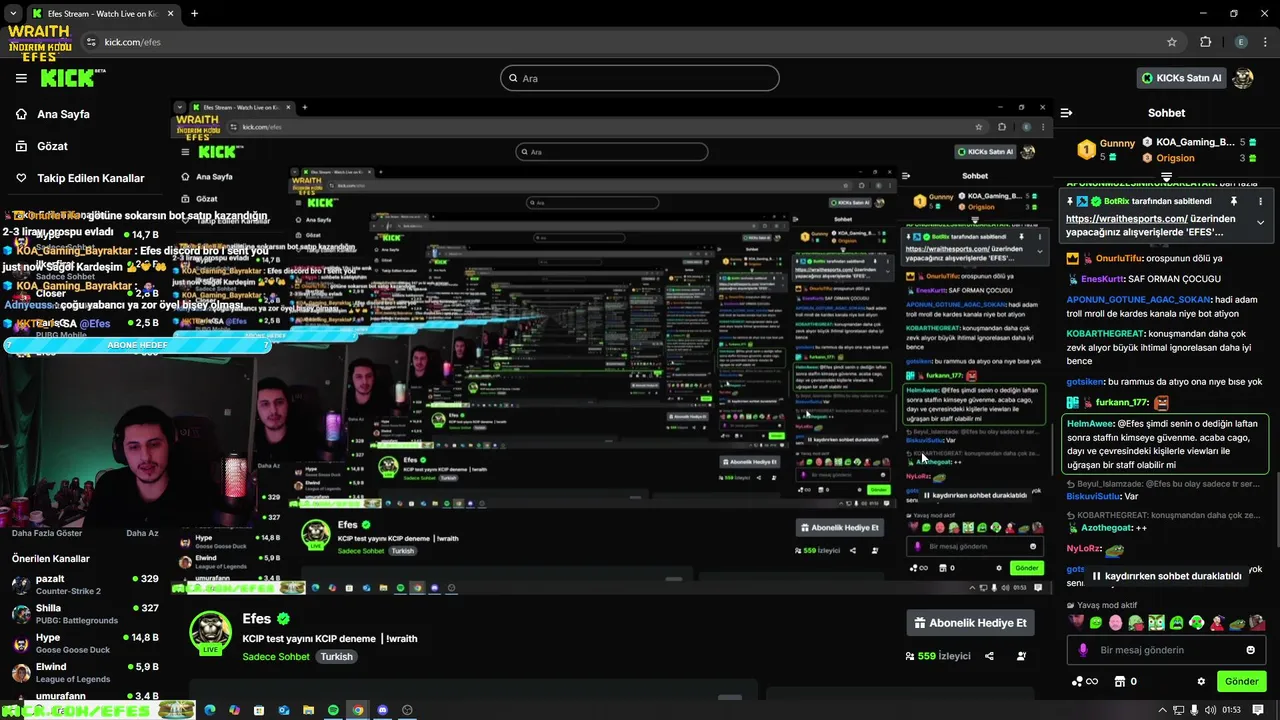The width and height of the screenshot is (1280, 720).
Task: Open Discord from taskbar
Action: pos(382,710)
